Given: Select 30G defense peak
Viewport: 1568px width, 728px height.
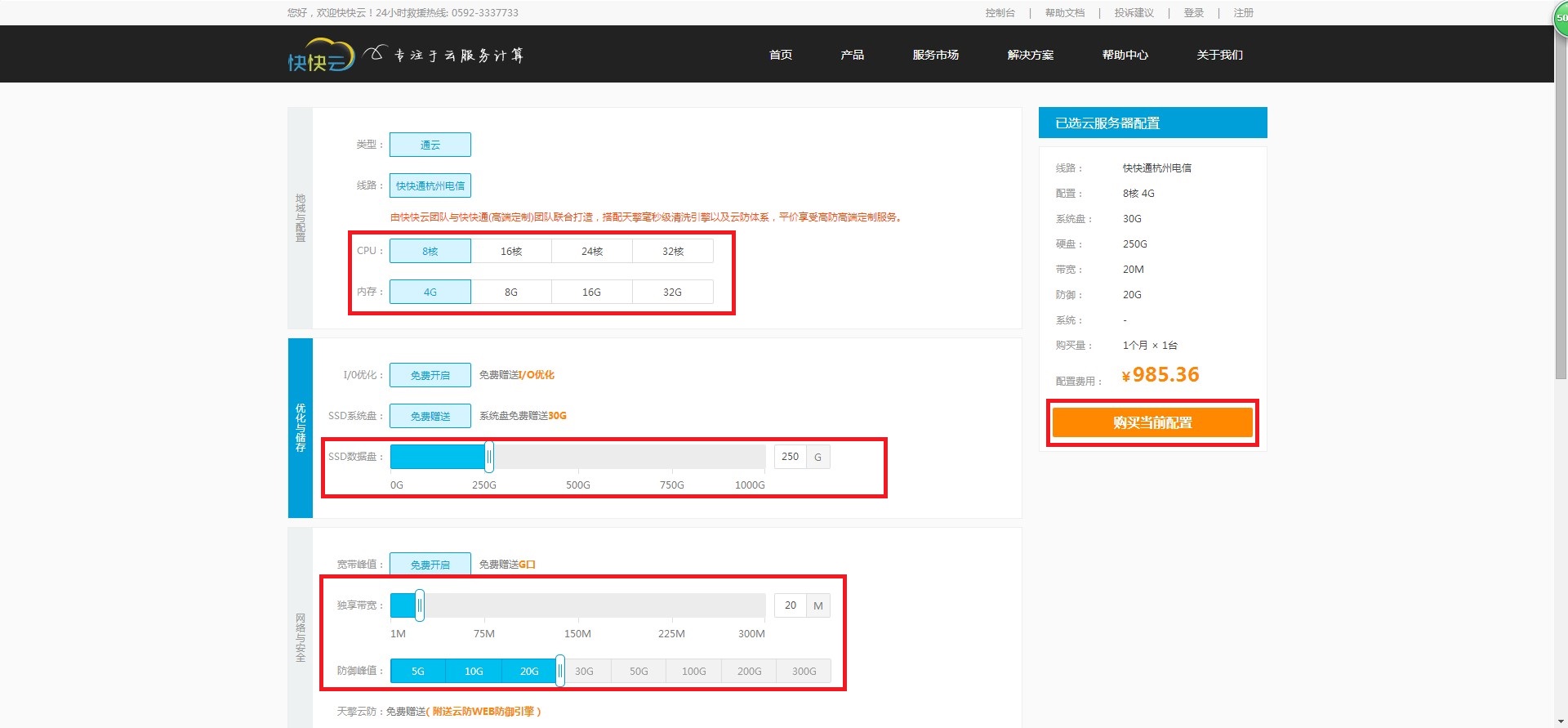Looking at the screenshot, I should tap(584, 671).
